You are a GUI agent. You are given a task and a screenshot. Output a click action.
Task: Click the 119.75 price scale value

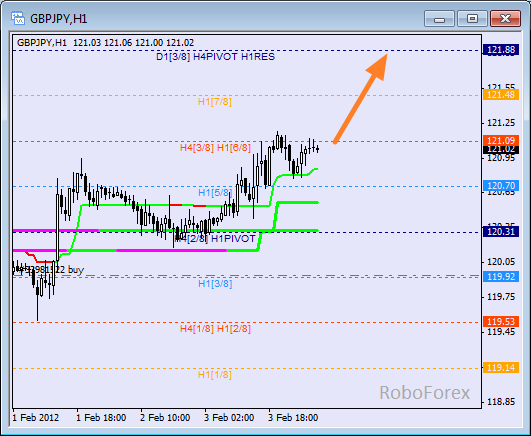click(x=501, y=297)
